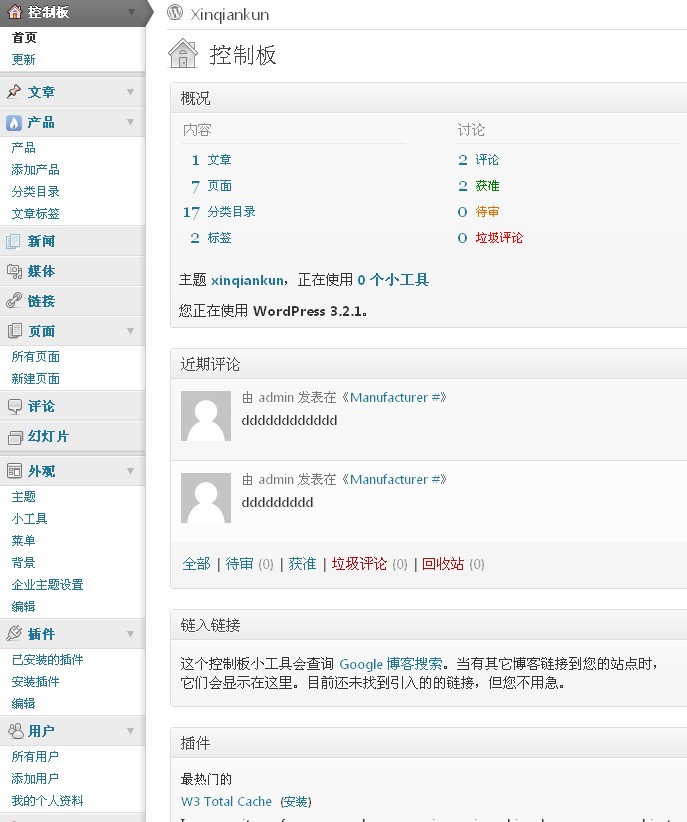
Task: Collapse the 外观 menu arrow
Action: [131, 471]
